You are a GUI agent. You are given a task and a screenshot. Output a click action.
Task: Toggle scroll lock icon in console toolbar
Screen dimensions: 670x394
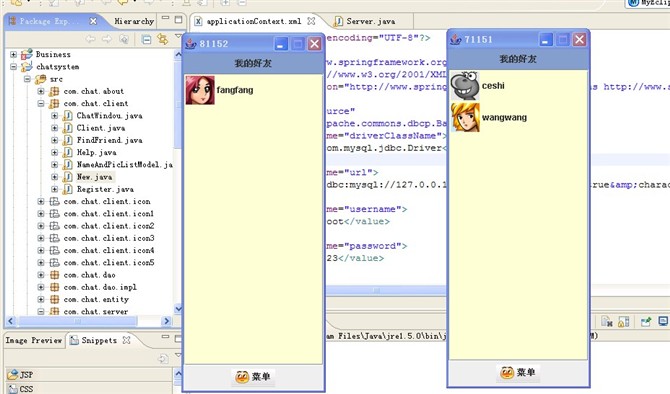click(x=623, y=322)
